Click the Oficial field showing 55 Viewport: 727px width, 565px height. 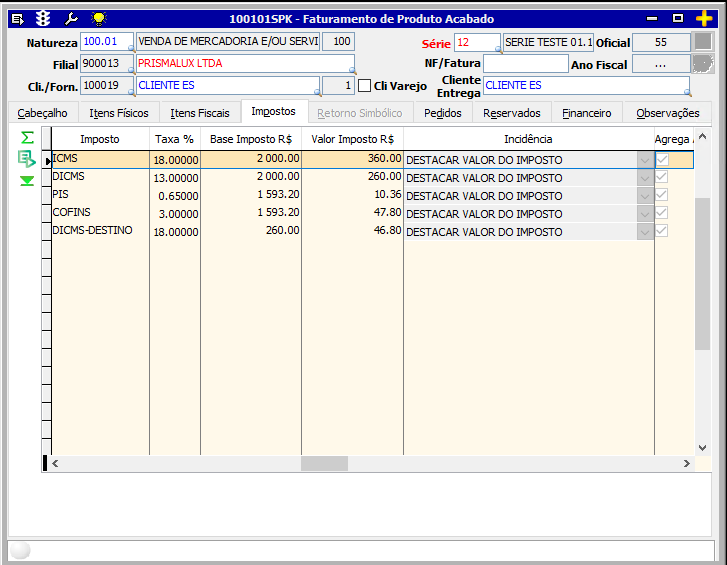click(661, 42)
